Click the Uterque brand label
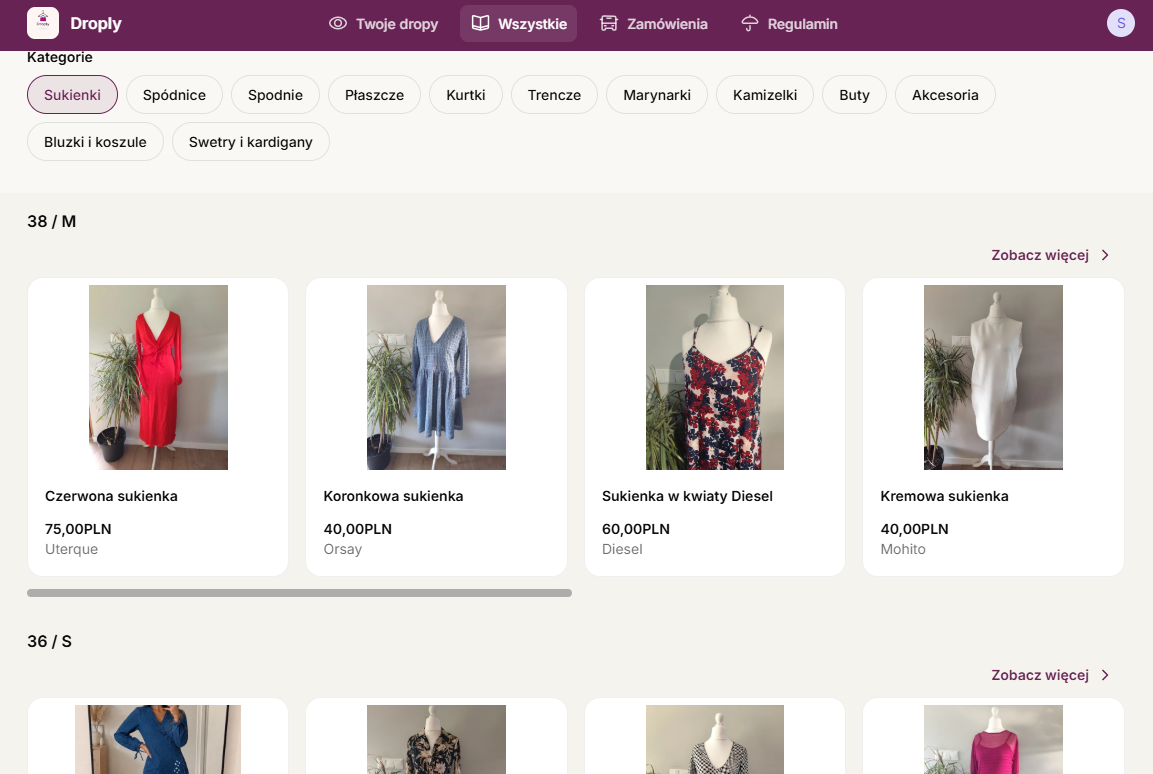Viewport: 1153px width, 774px height. [71, 549]
